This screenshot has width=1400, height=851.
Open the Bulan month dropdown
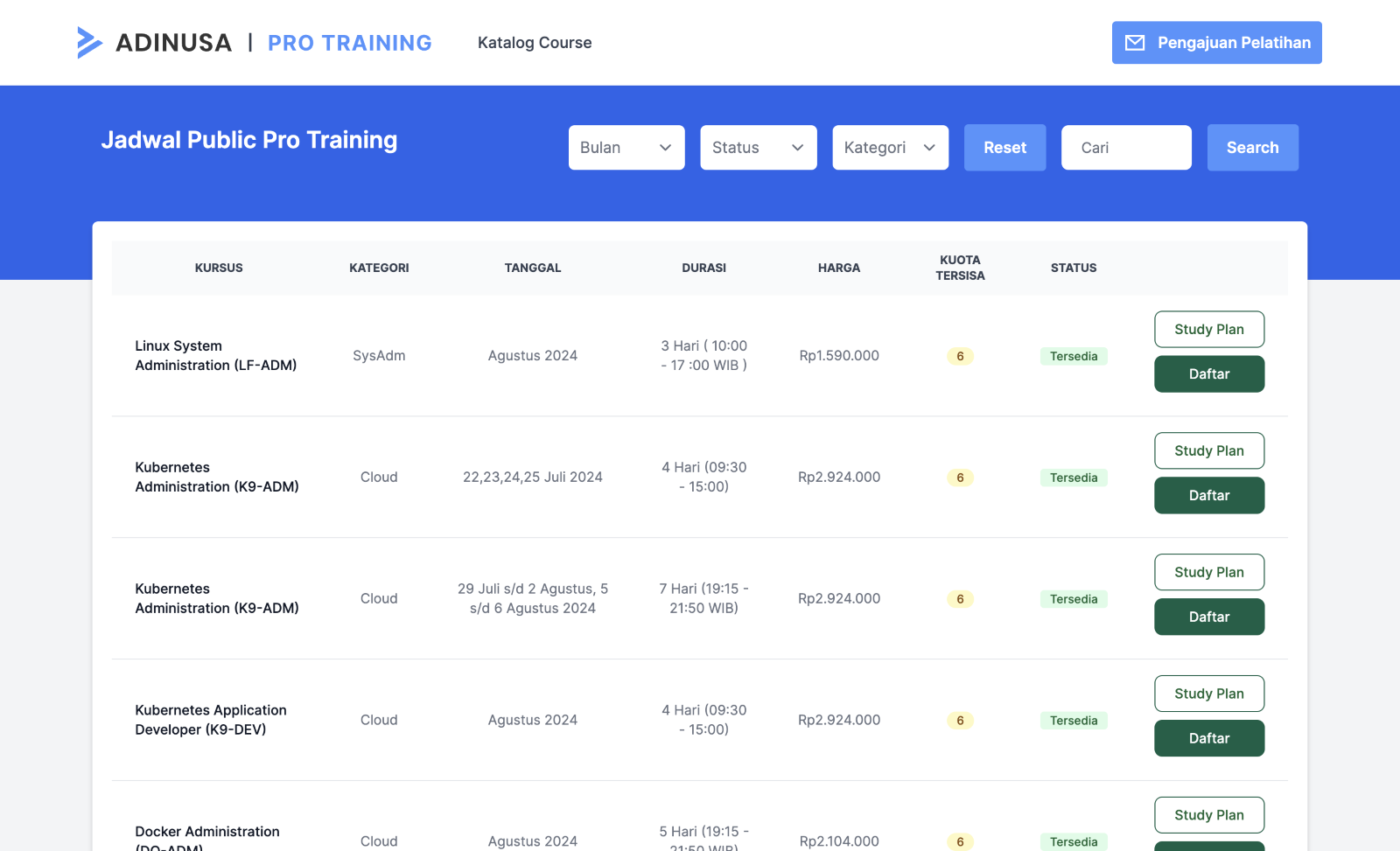pos(626,148)
